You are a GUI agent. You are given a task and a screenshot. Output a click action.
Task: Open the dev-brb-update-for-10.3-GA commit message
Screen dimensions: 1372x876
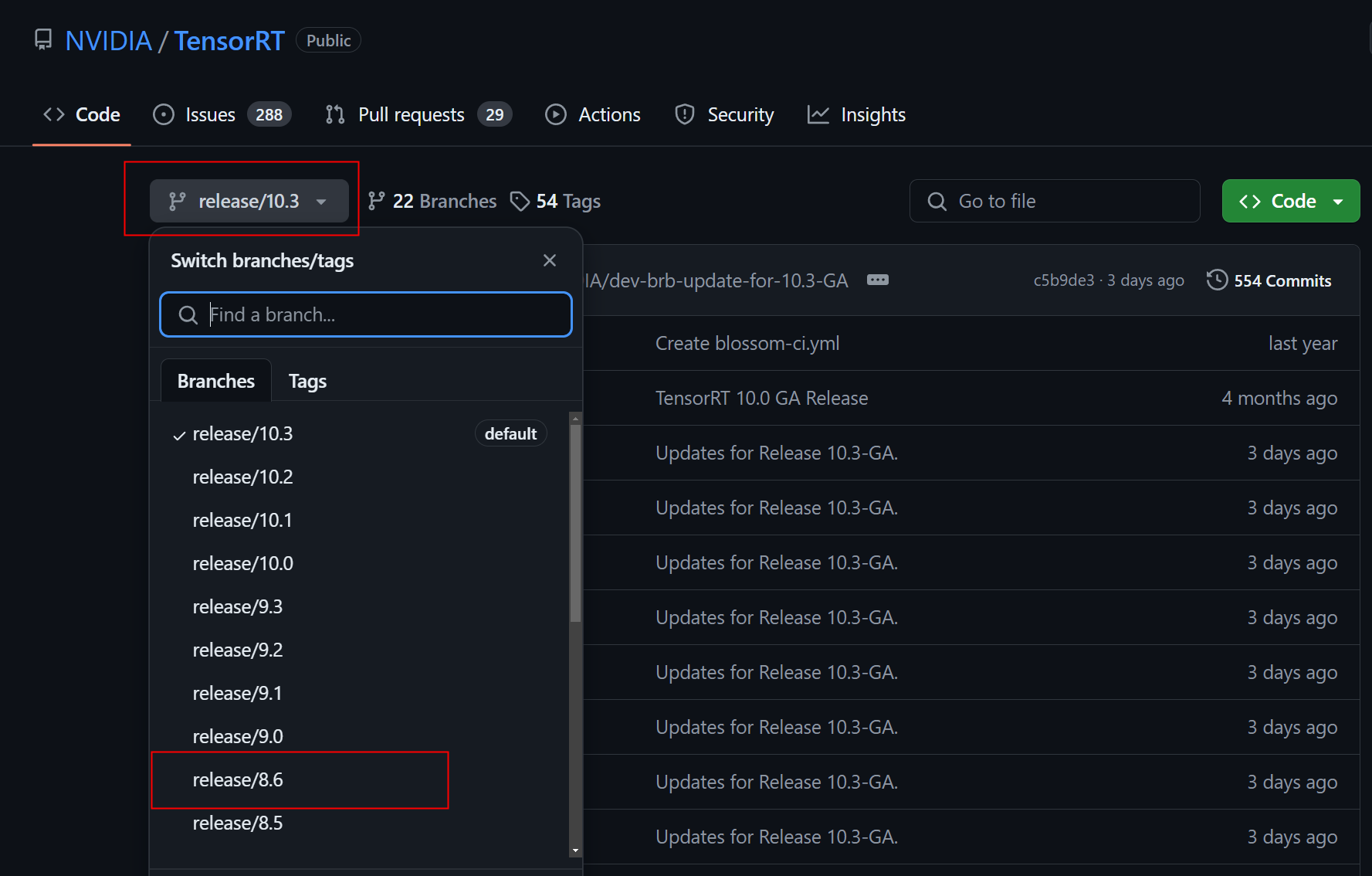pyautogui.click(x=716, y=280)
